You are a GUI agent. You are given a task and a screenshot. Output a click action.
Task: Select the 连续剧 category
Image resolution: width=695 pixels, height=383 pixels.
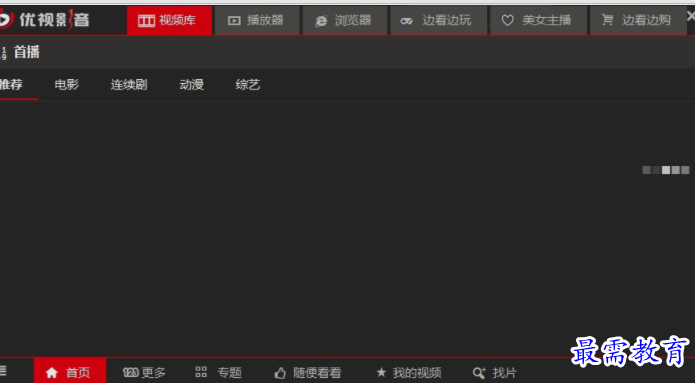pos(129,84)
